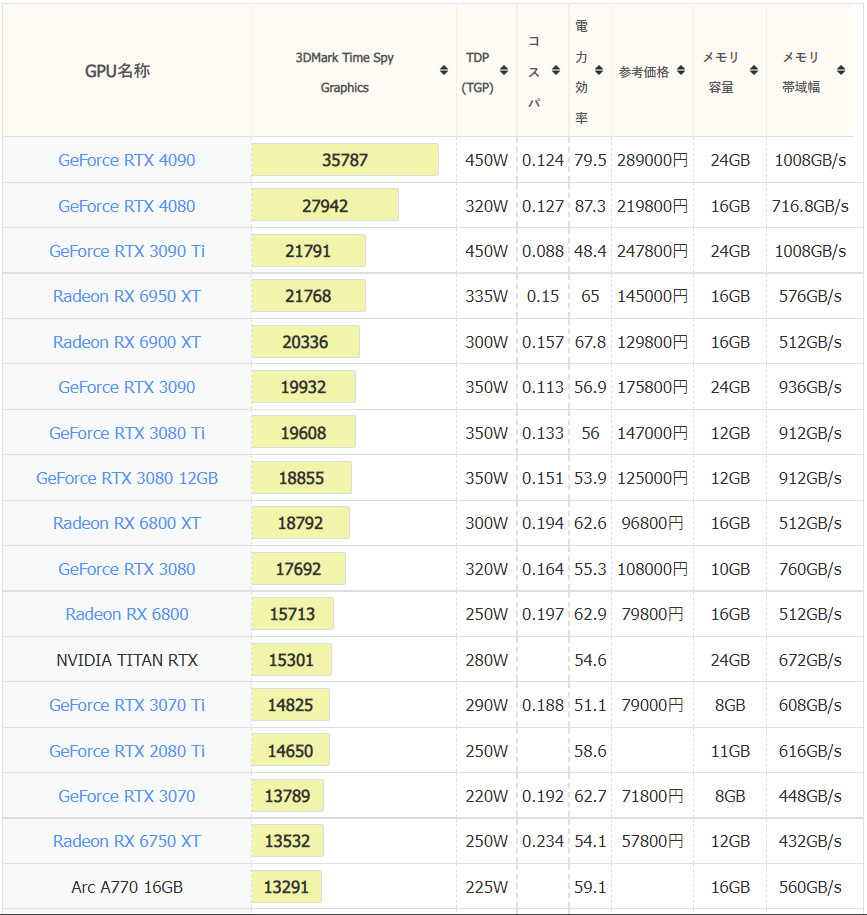The image size is (867, 915).
Task: Click score value 21768
Action: pos(307,296)
